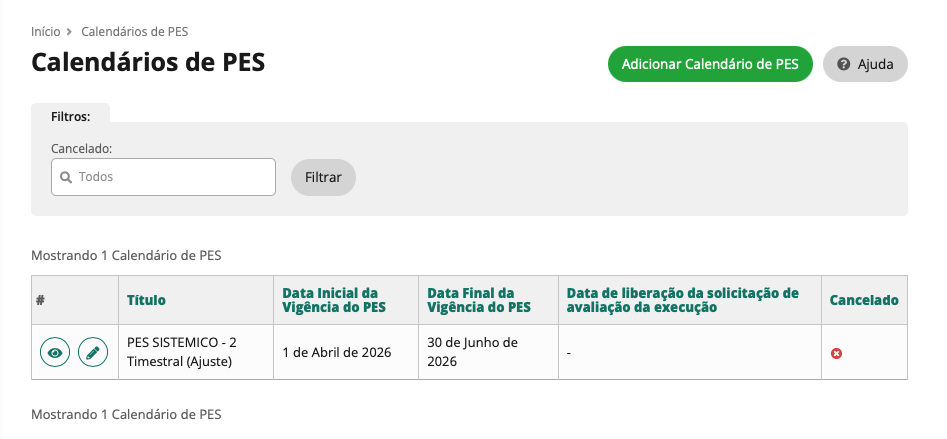The height and width of the screenshot is (439, 947).
Task: Click the red cancelled status icon
Action: 836,353
